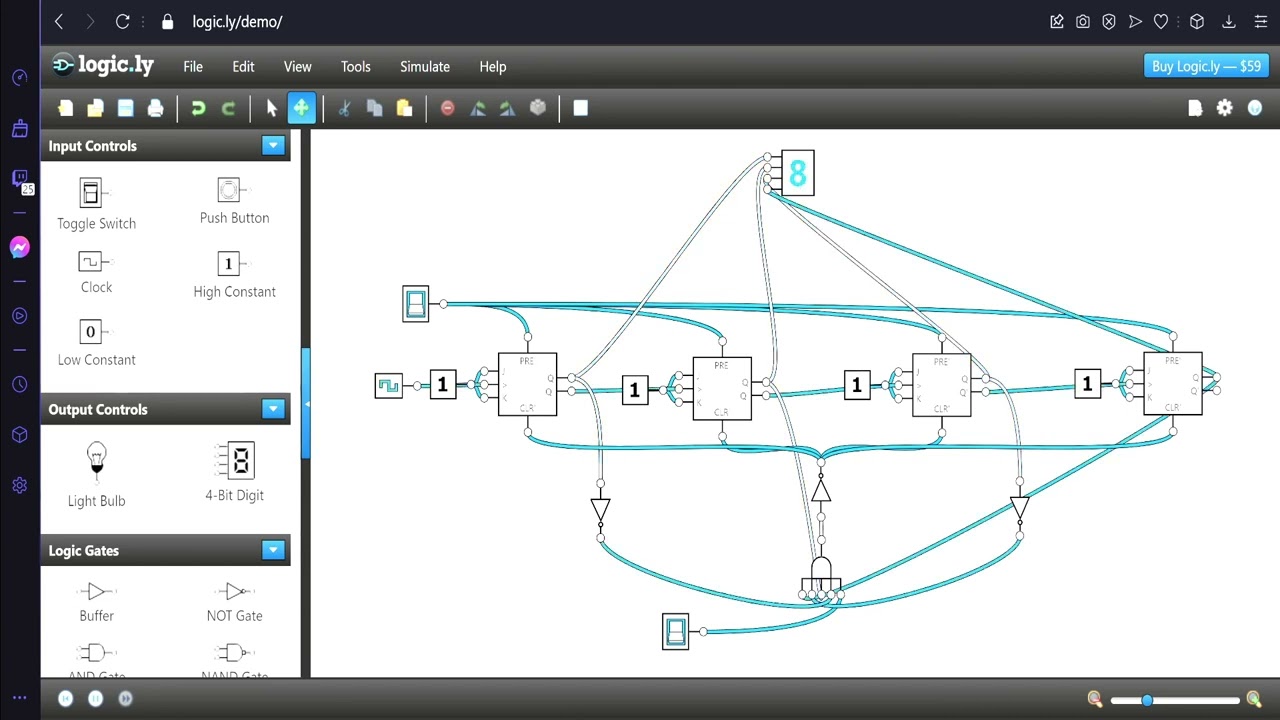Reload the browser page
1280x720 pixels.
coord(123,21)
